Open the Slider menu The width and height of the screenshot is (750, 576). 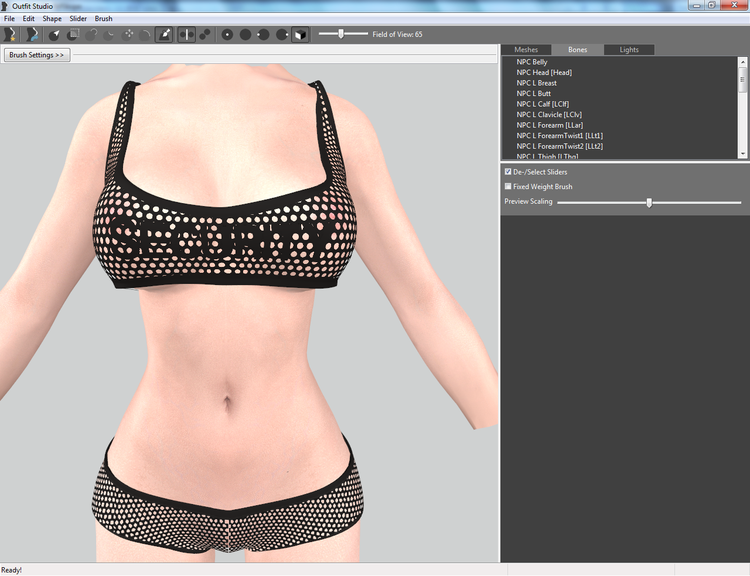[x=78, y=19]
